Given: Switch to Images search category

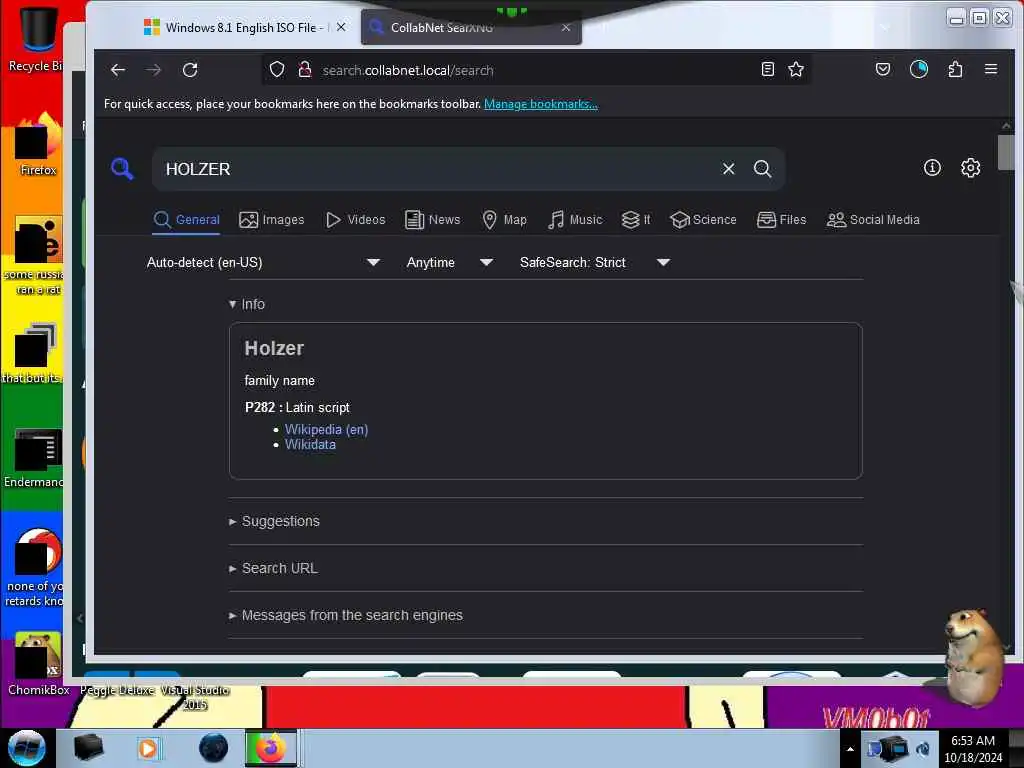Looking at the screenshot, I should pyautogui.click(x=272, y=220).
